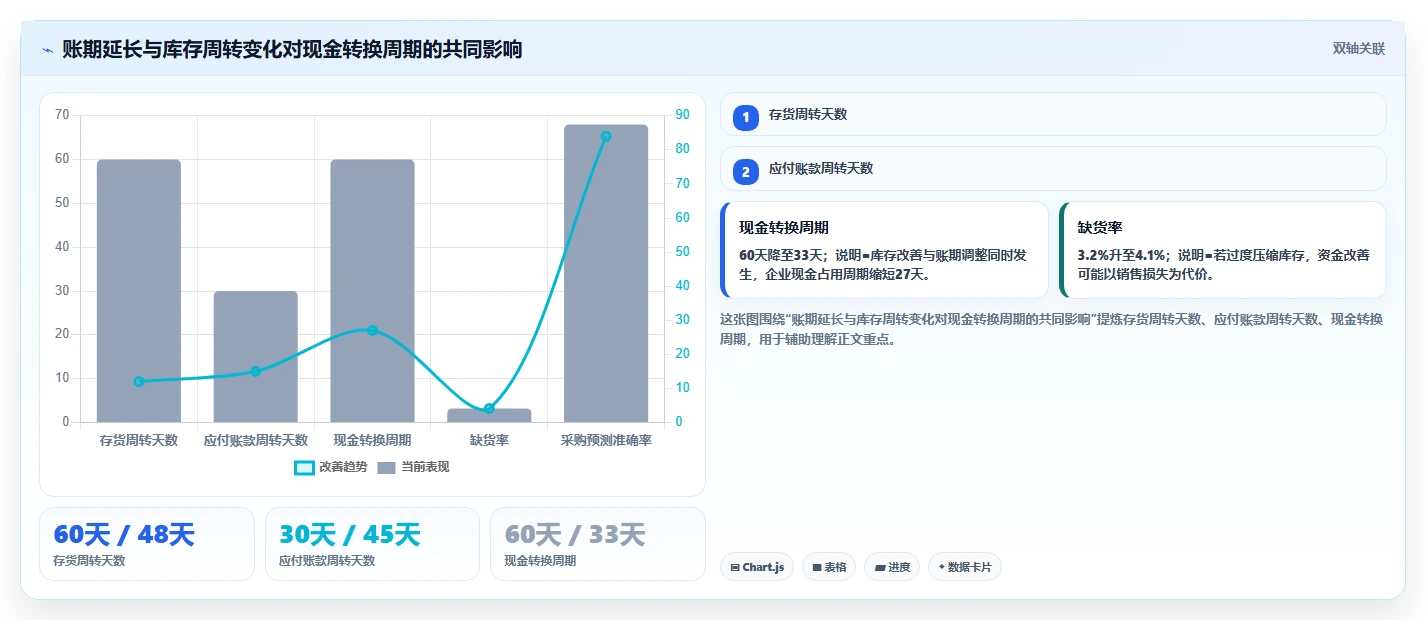The height and width of the screenshot is (620, 1426).
Task: Click the 进度 tag icon
Action: (x=879, y=567)
